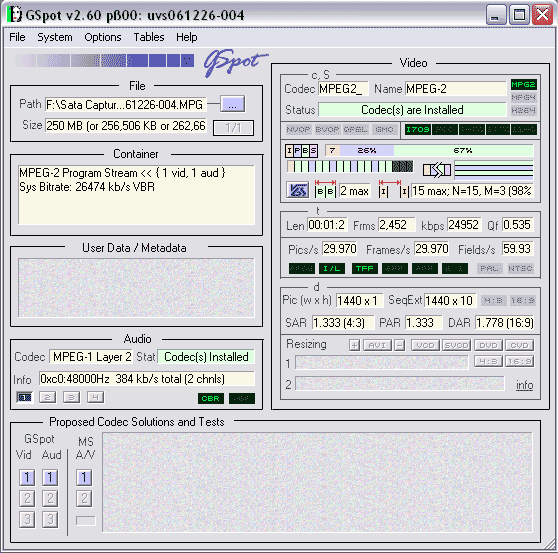Click the 4:3 badge beside SeqExt
The width and height of the screenshot is (558, 553).
494,301
